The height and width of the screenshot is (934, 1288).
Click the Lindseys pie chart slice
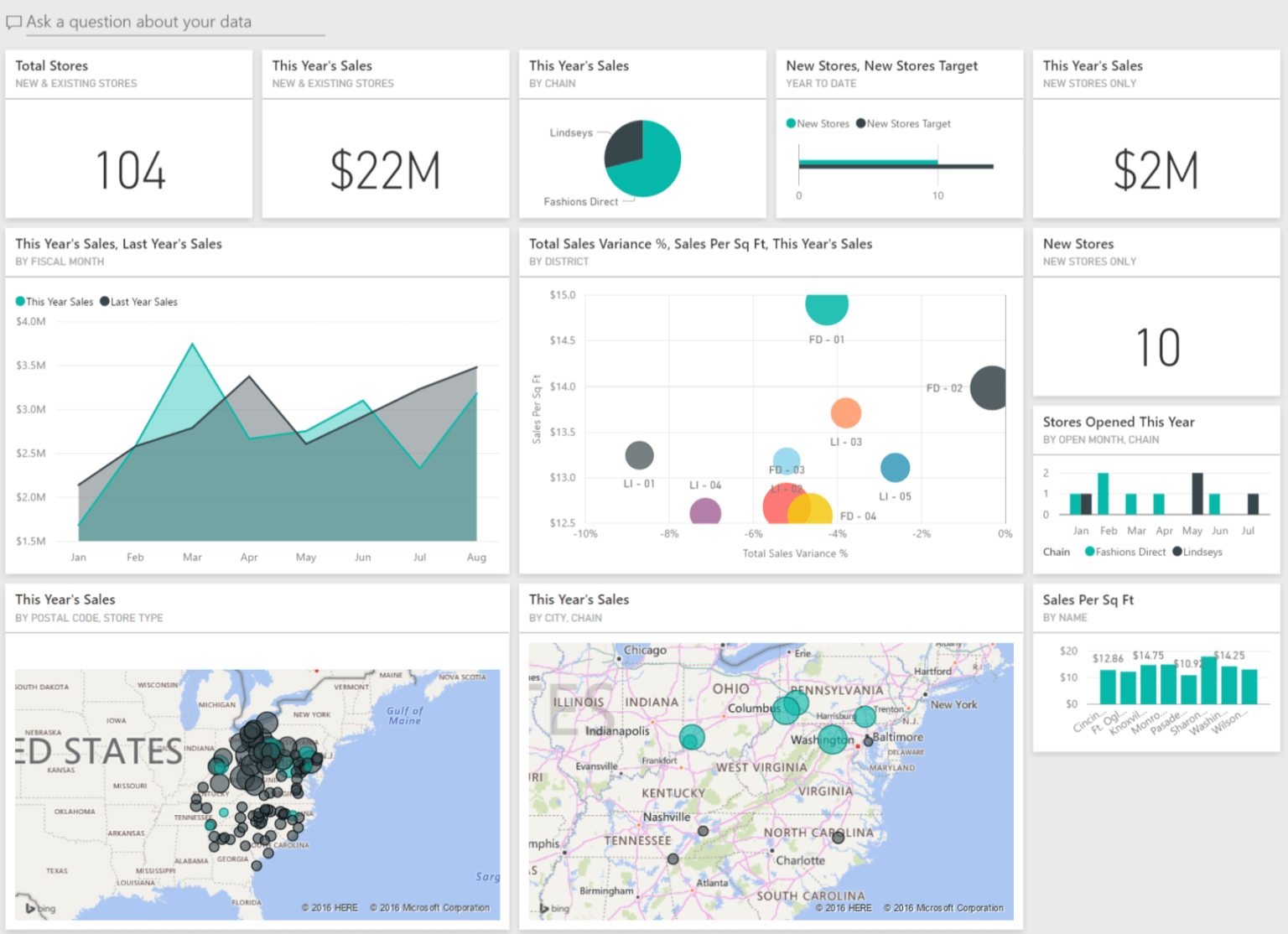point(624,143)
